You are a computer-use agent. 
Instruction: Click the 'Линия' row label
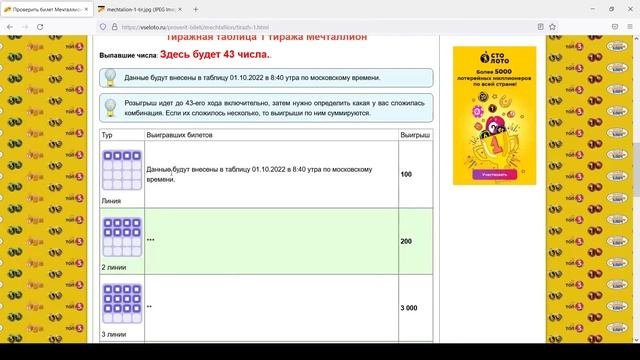[x=111, y=201]
